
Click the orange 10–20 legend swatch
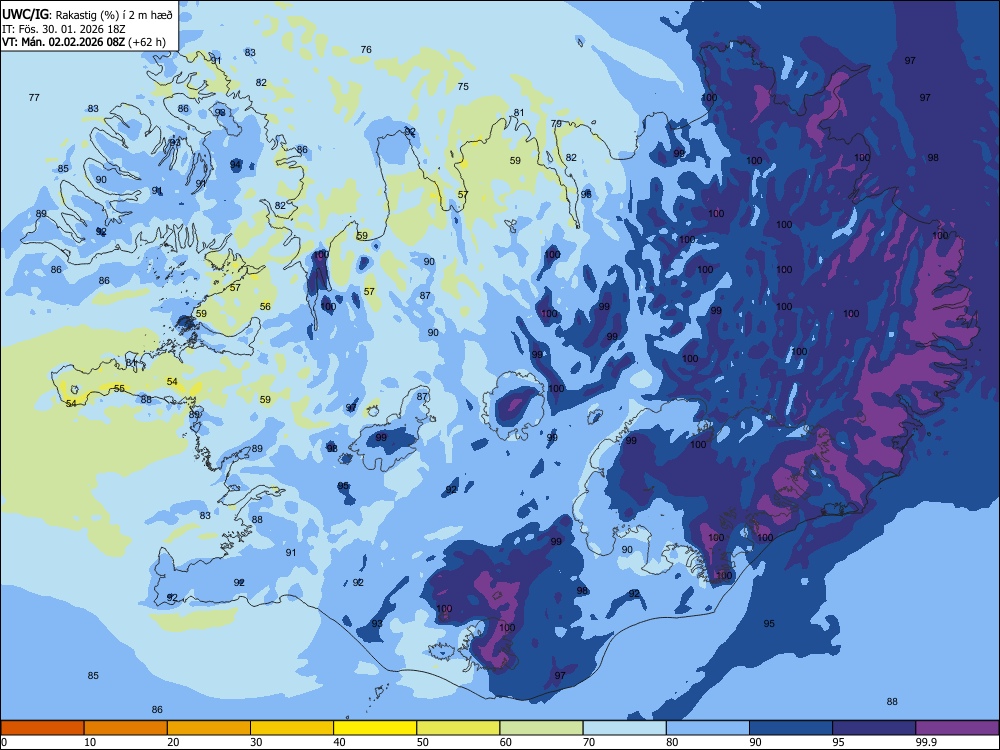(126, 728)
